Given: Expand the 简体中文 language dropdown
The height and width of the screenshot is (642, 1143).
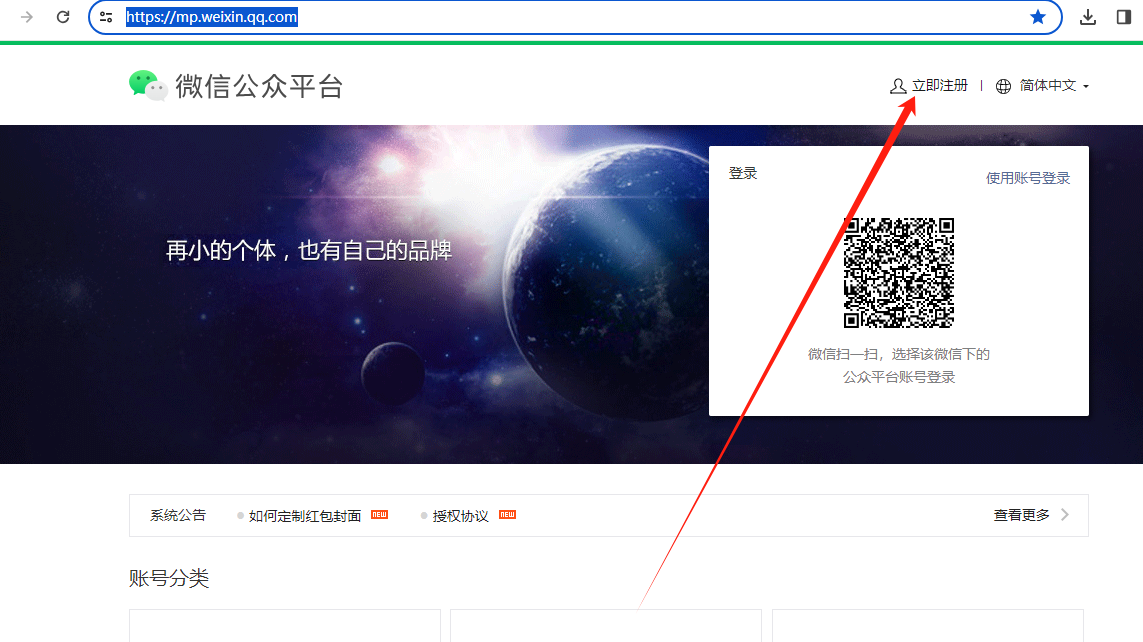Looking at the screenshot, I should [1047, 87].
